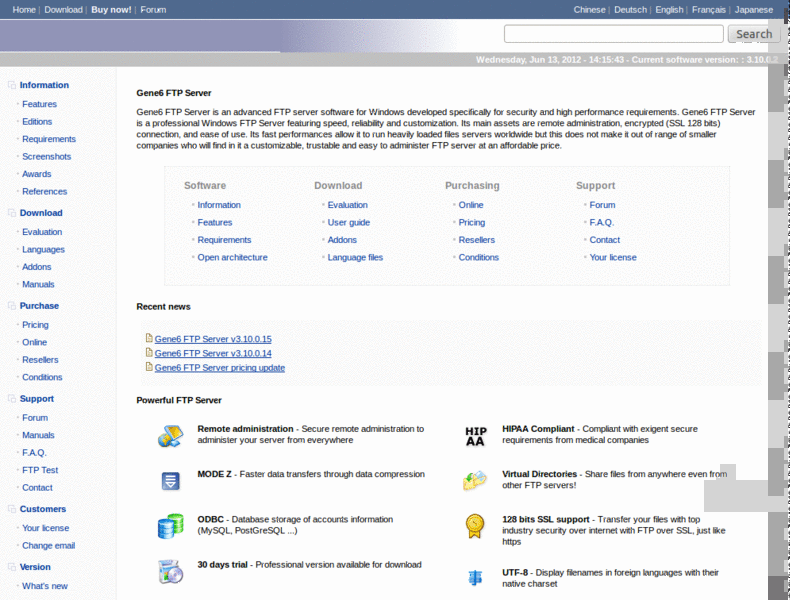This screenshot has height=600, width=800.
Task: Open Screenshots in the left sidebar
Action: (46, 157)
